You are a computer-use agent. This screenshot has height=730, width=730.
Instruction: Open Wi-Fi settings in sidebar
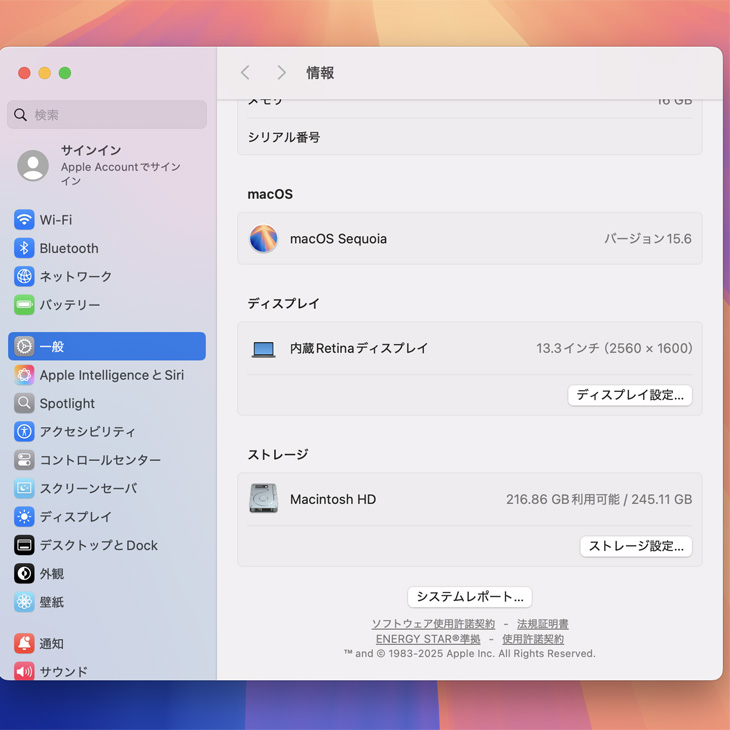tap(55, 220)
